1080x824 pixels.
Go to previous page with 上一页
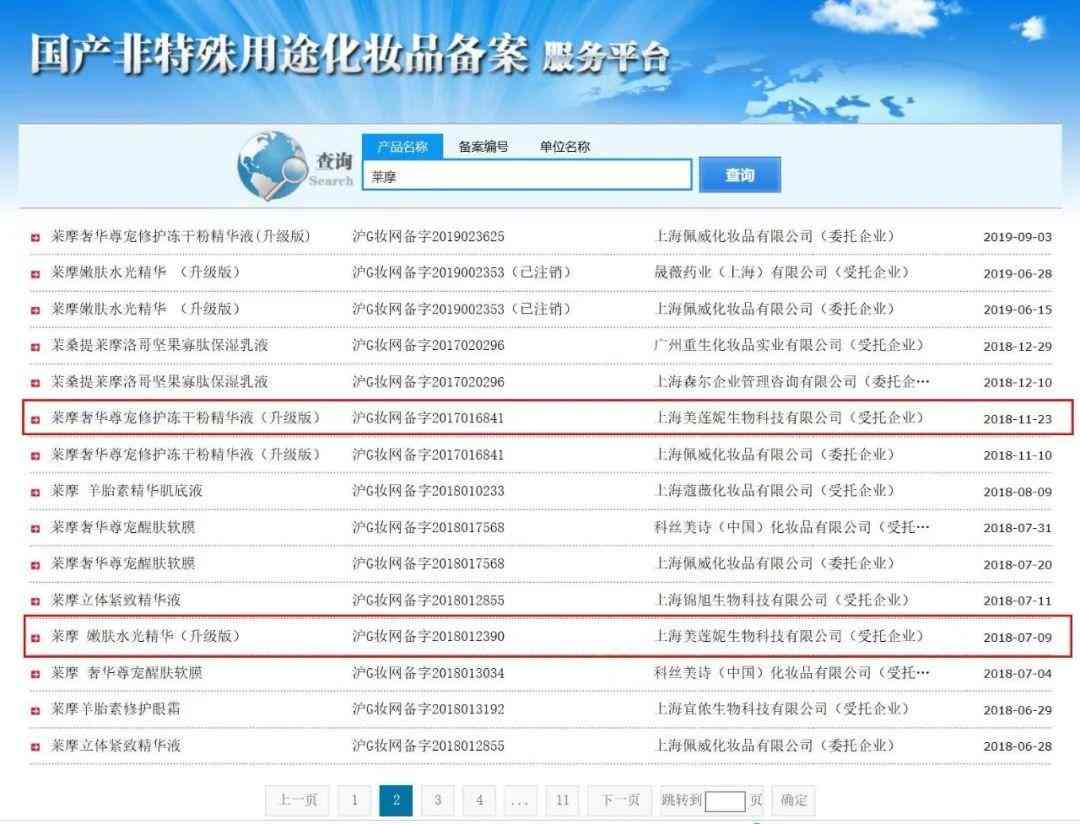point(297,800)
